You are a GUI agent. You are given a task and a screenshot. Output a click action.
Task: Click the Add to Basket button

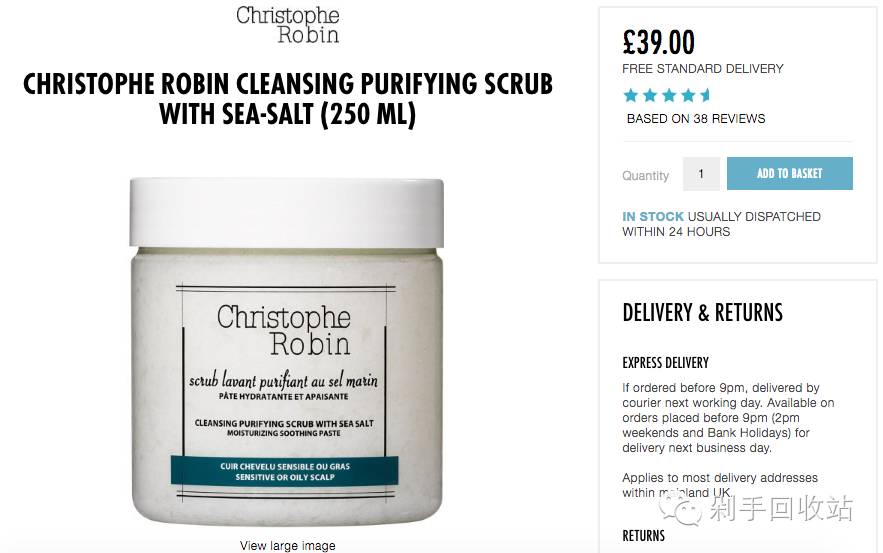pyautogui.click(x=790, y=173)
